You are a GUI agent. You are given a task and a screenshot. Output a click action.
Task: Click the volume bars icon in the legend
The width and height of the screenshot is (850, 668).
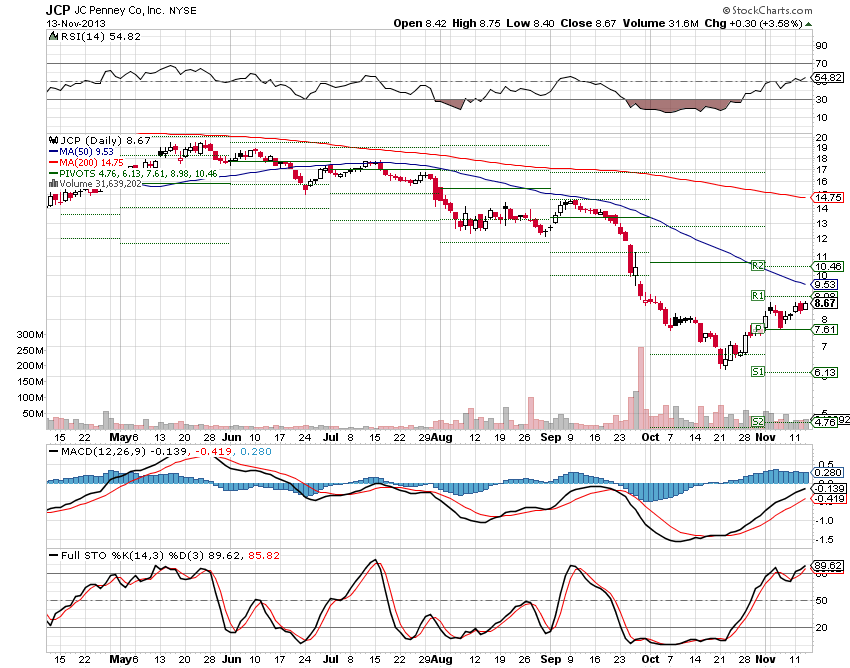point(53,184)
